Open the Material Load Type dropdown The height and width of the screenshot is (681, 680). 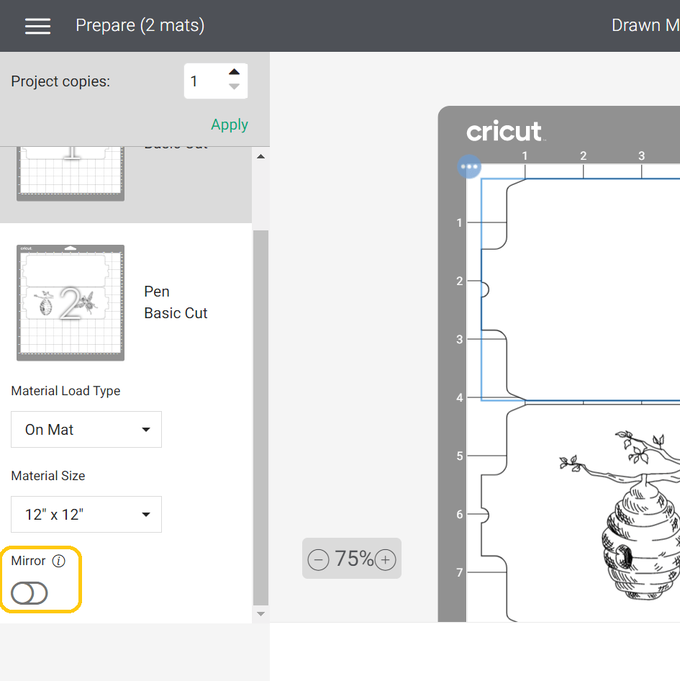(86, 429)
